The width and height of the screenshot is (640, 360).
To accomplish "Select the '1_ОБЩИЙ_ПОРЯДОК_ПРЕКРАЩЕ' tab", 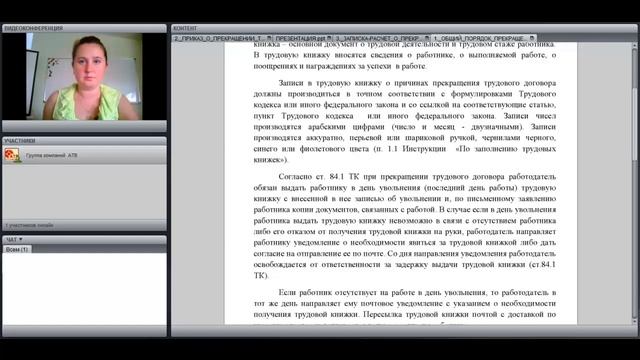I will point(483,38).
